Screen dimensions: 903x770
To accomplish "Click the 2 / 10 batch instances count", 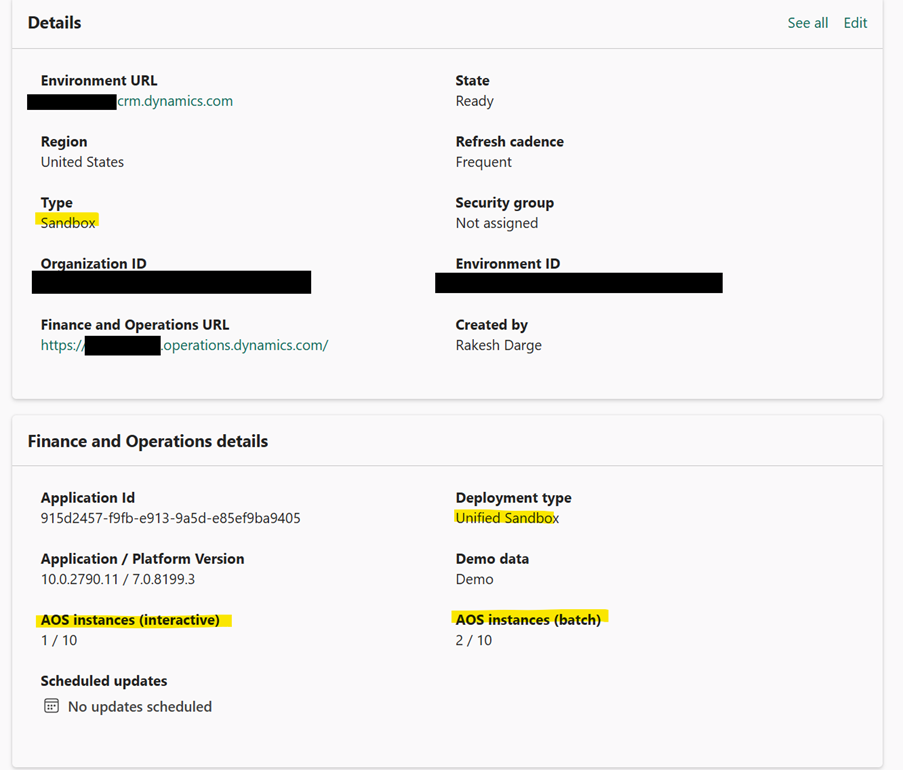I will pyautogui.click(x=473, y=640).
